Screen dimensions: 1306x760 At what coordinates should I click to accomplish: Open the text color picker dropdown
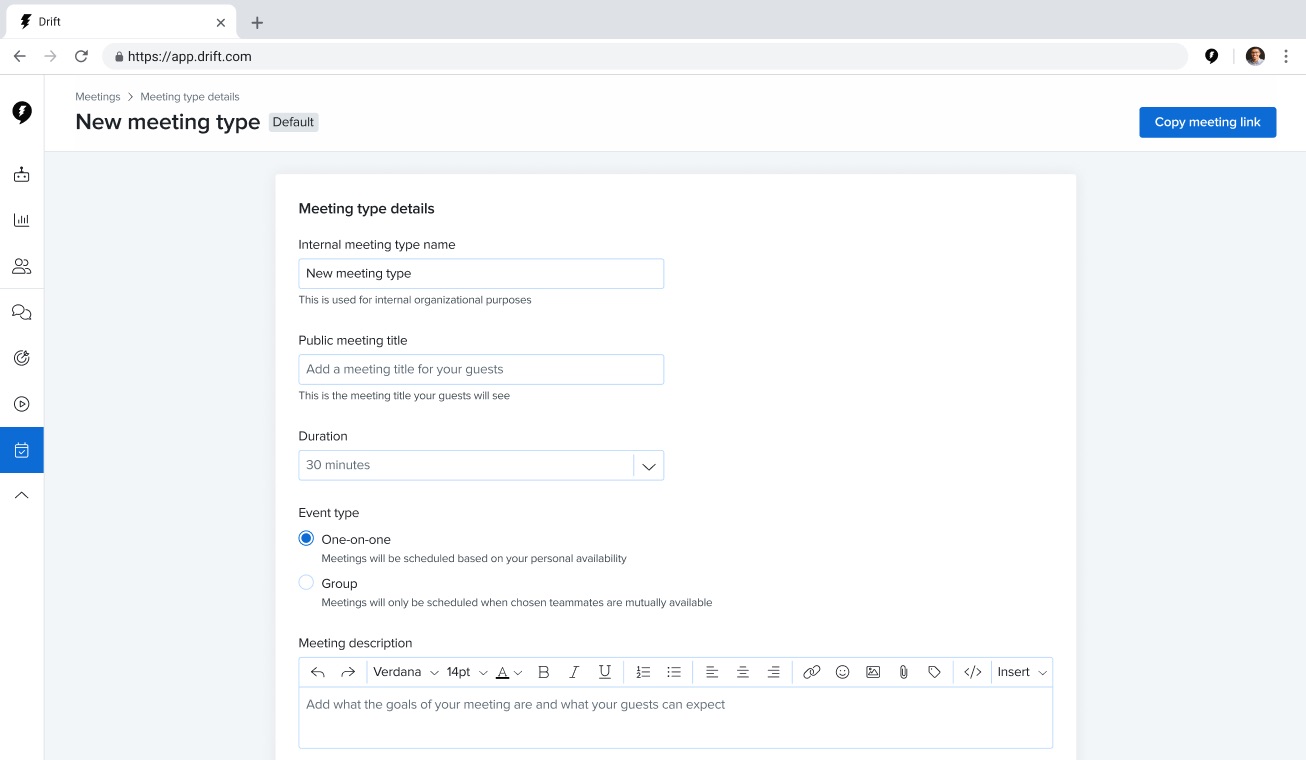[x=510, y=672]
